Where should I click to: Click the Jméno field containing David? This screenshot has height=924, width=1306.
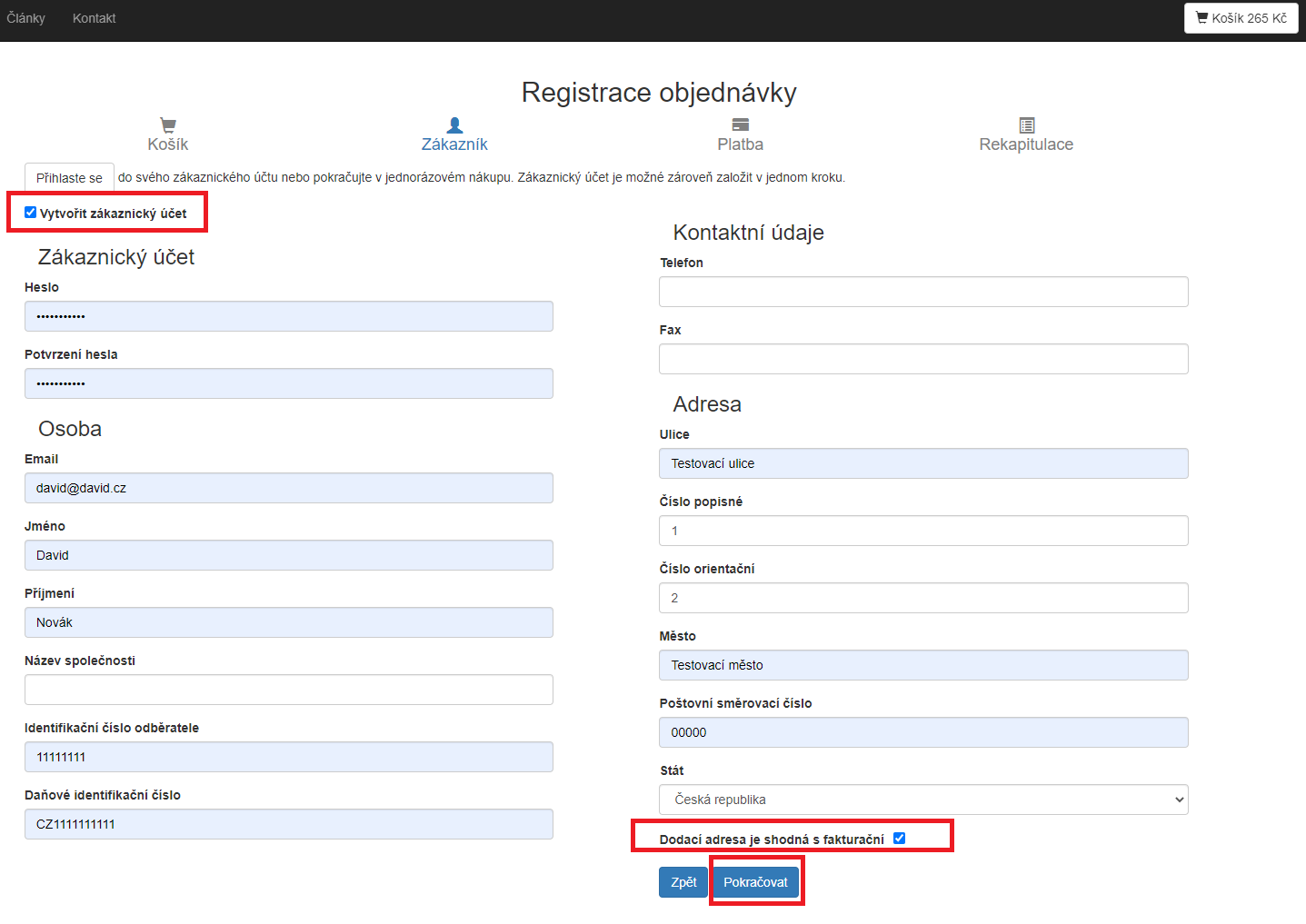289,555
